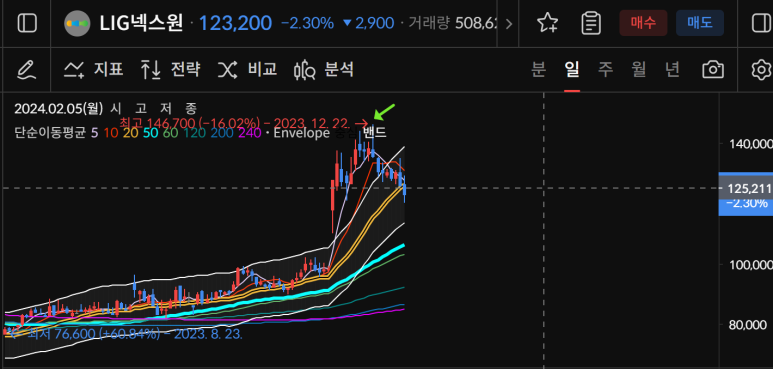Open the clipboard notes icon
This screenshot has width=773, height=369.
click(x=591, y=23)
